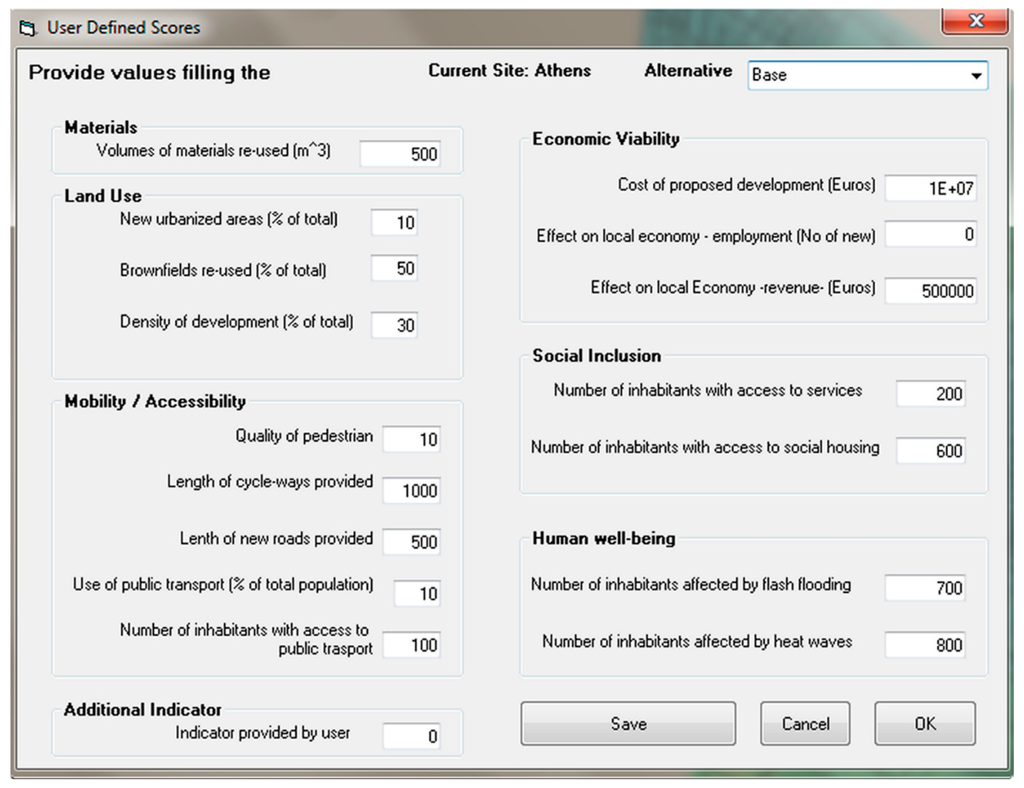Viewport: 1024px width, 788px height.
Task: Click the window icon beside User Defined Scores
Action: tap(27, 28)
